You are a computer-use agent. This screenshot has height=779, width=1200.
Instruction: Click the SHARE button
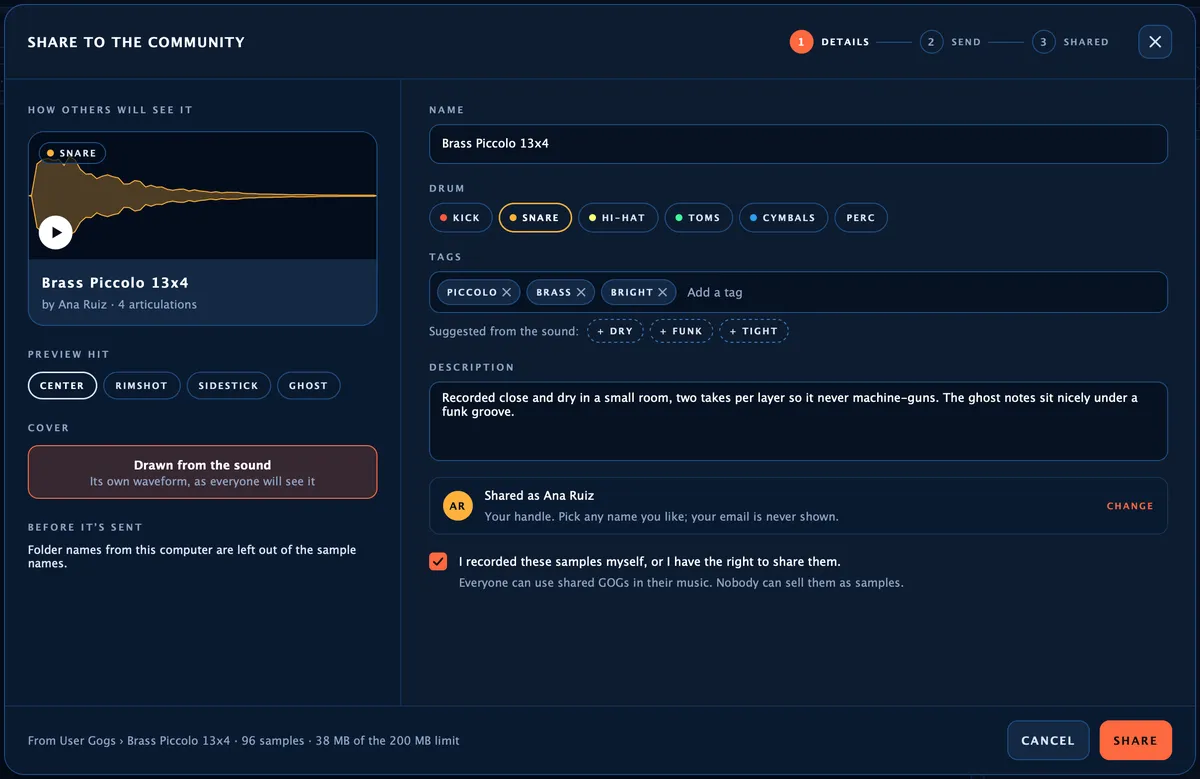(x=1135, y=741)
